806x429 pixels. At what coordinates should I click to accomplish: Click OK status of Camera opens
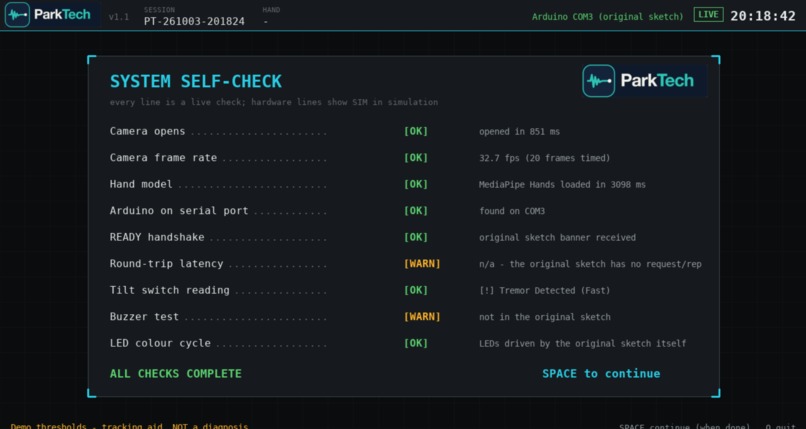[x=416, y=131]
